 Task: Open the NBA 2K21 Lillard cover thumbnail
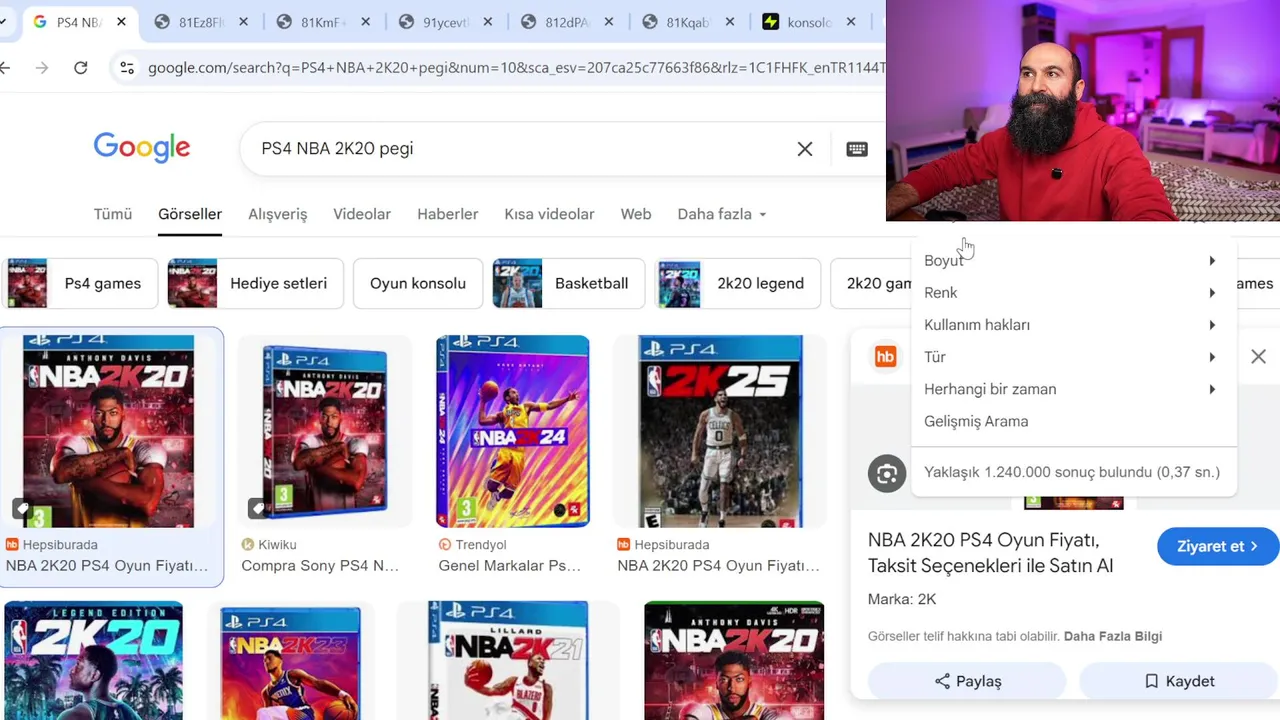click(x=508, y=660)
